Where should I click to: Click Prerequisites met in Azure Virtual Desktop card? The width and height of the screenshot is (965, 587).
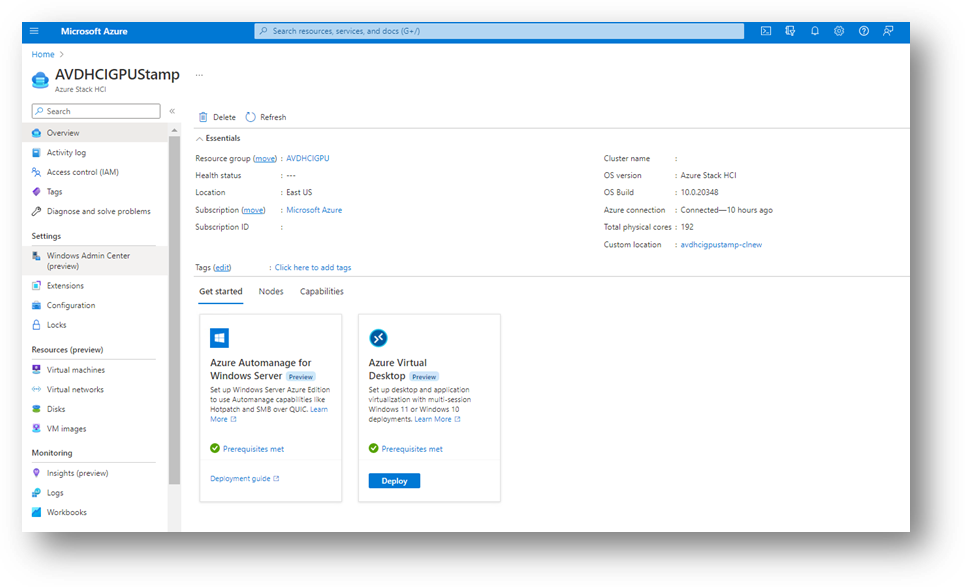tap(412, 449)
